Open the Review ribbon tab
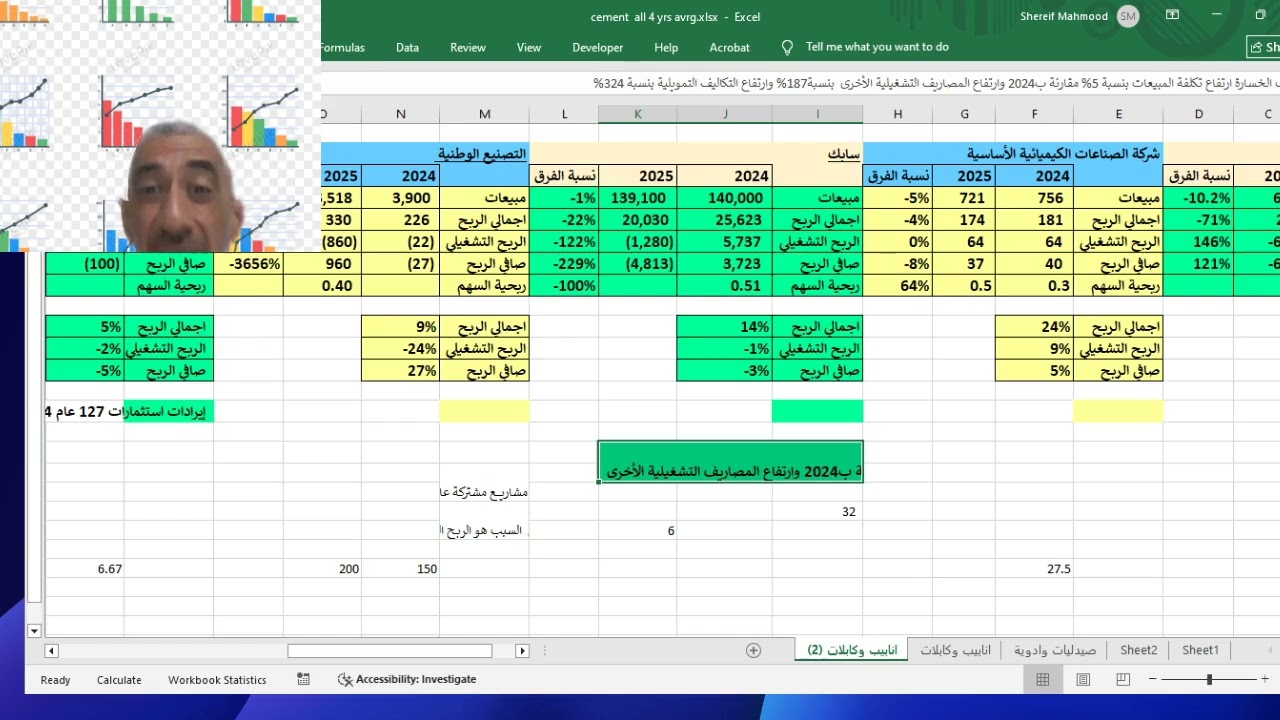This screenshot has height=720, width=1280. click(468, 47)
